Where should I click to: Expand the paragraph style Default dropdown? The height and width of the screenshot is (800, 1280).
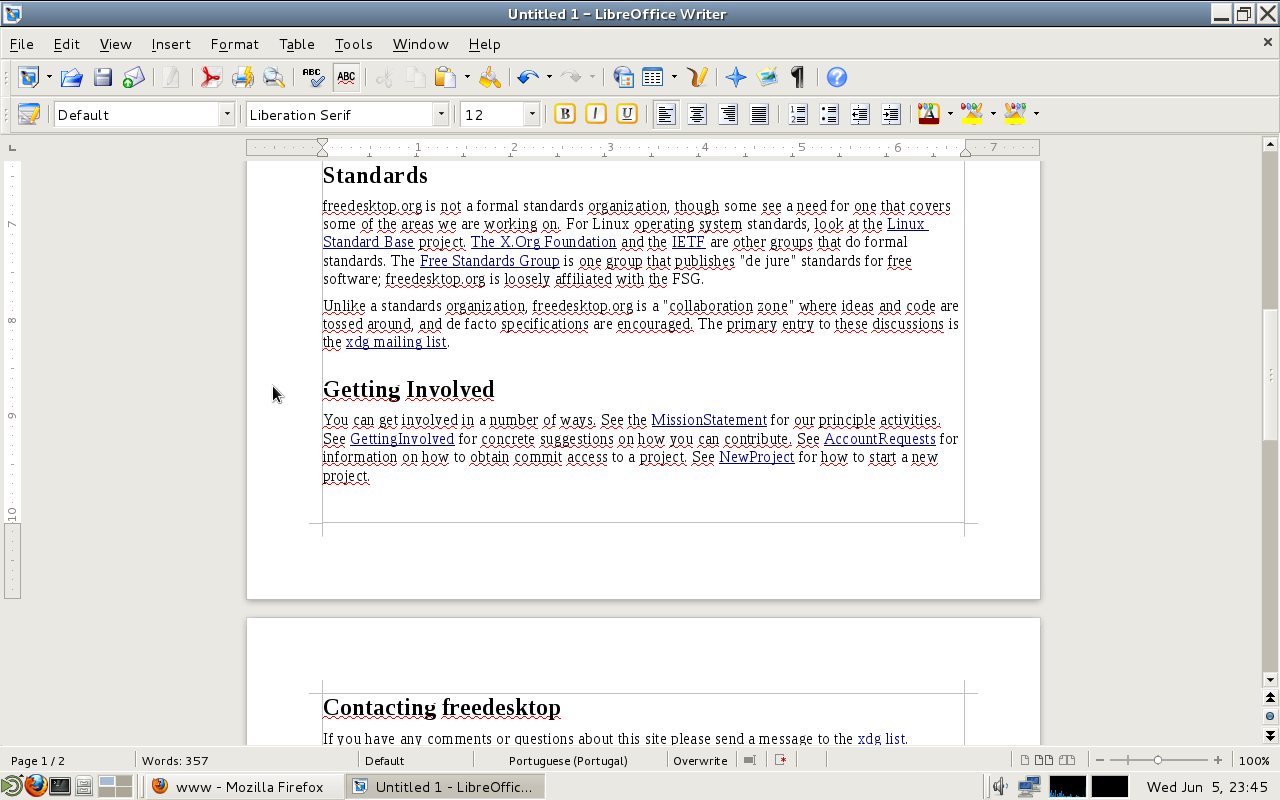(227, 114)
